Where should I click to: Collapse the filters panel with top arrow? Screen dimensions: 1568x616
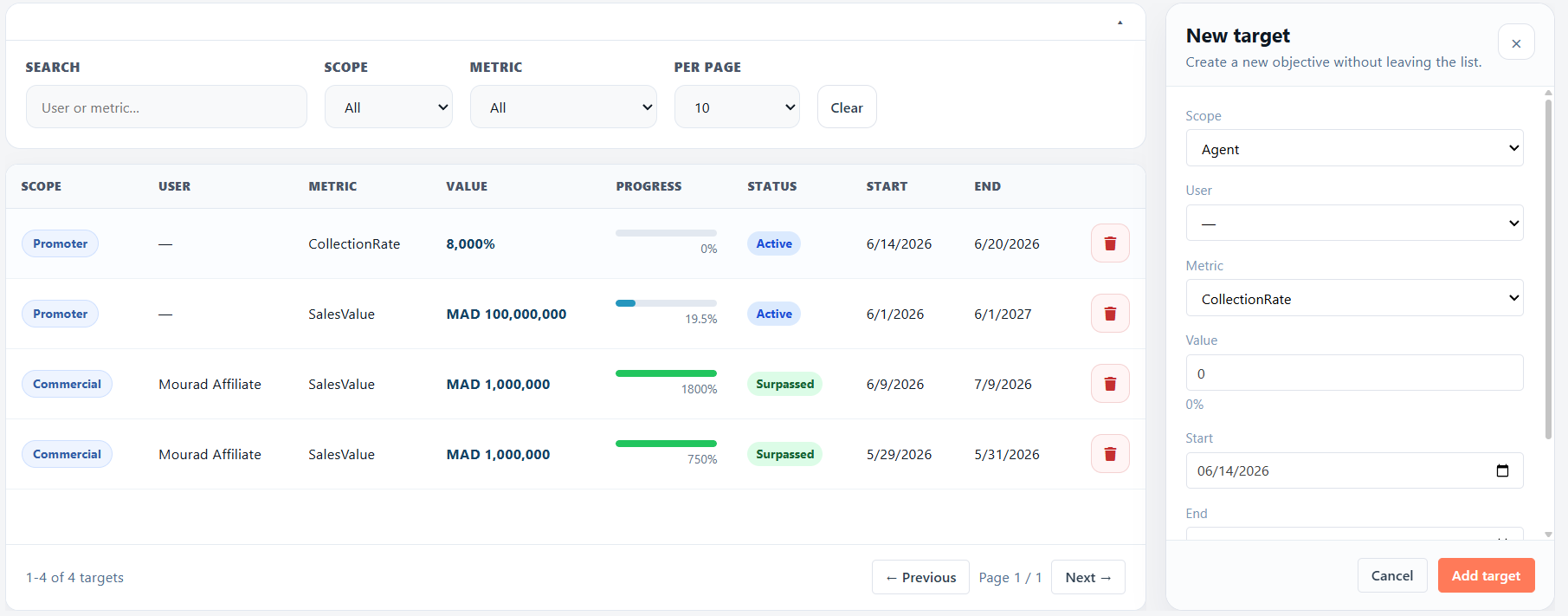tap(1120, 23)
